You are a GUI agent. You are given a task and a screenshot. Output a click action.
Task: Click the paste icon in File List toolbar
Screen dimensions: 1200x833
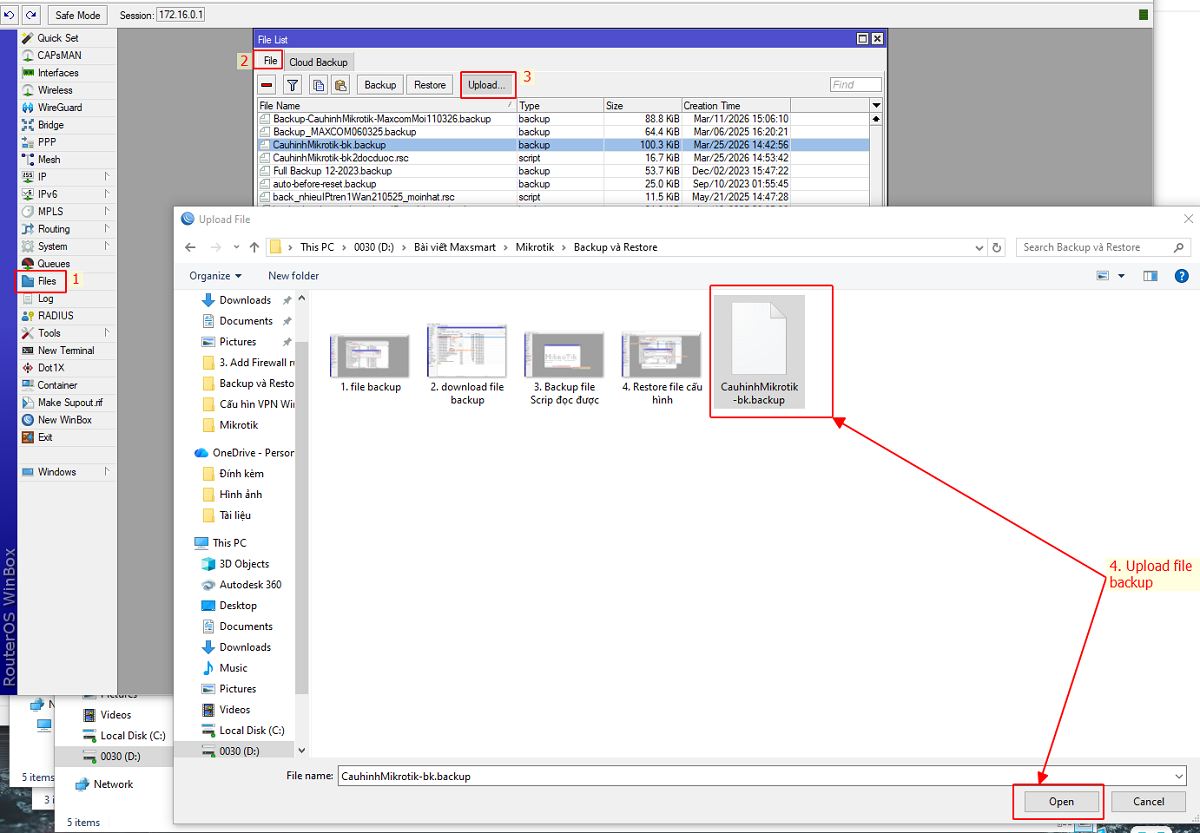340,84
